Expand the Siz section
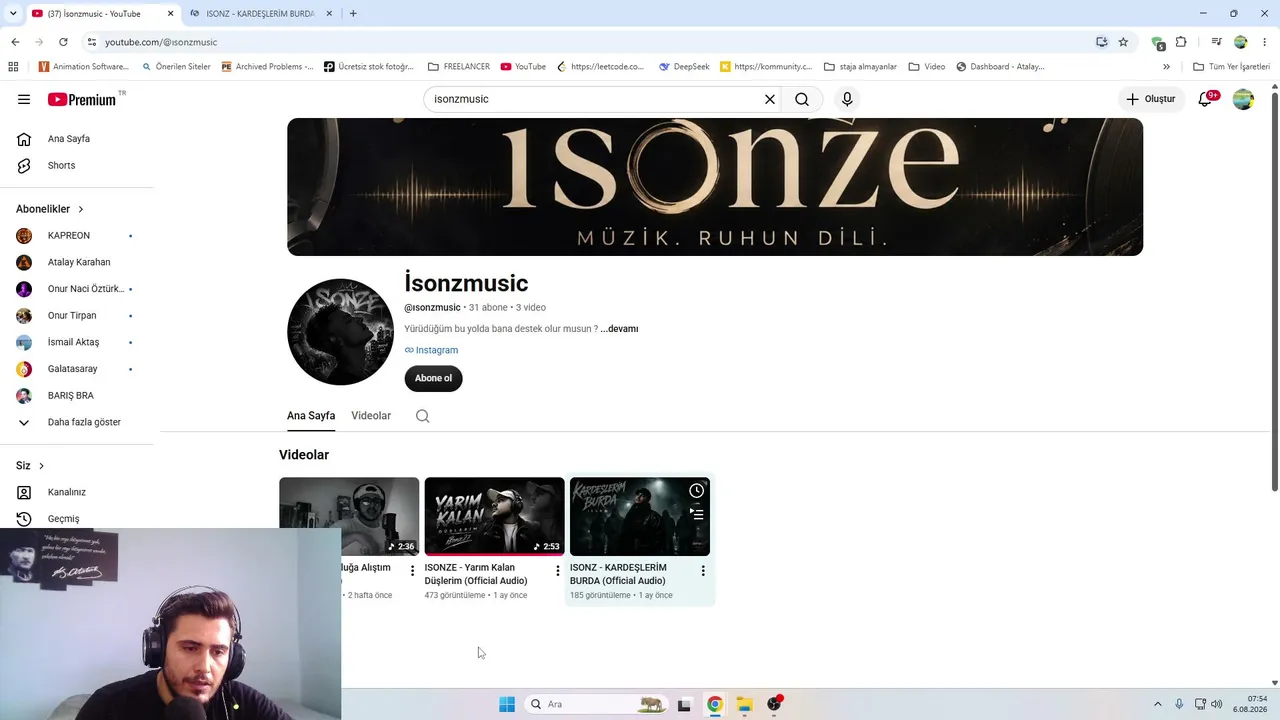 (30, 466)
